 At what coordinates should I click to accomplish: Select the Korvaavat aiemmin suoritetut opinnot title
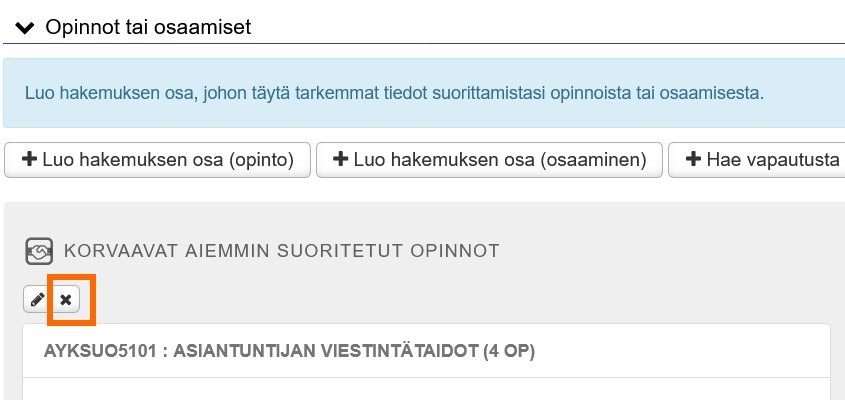[x=281, y=250]
